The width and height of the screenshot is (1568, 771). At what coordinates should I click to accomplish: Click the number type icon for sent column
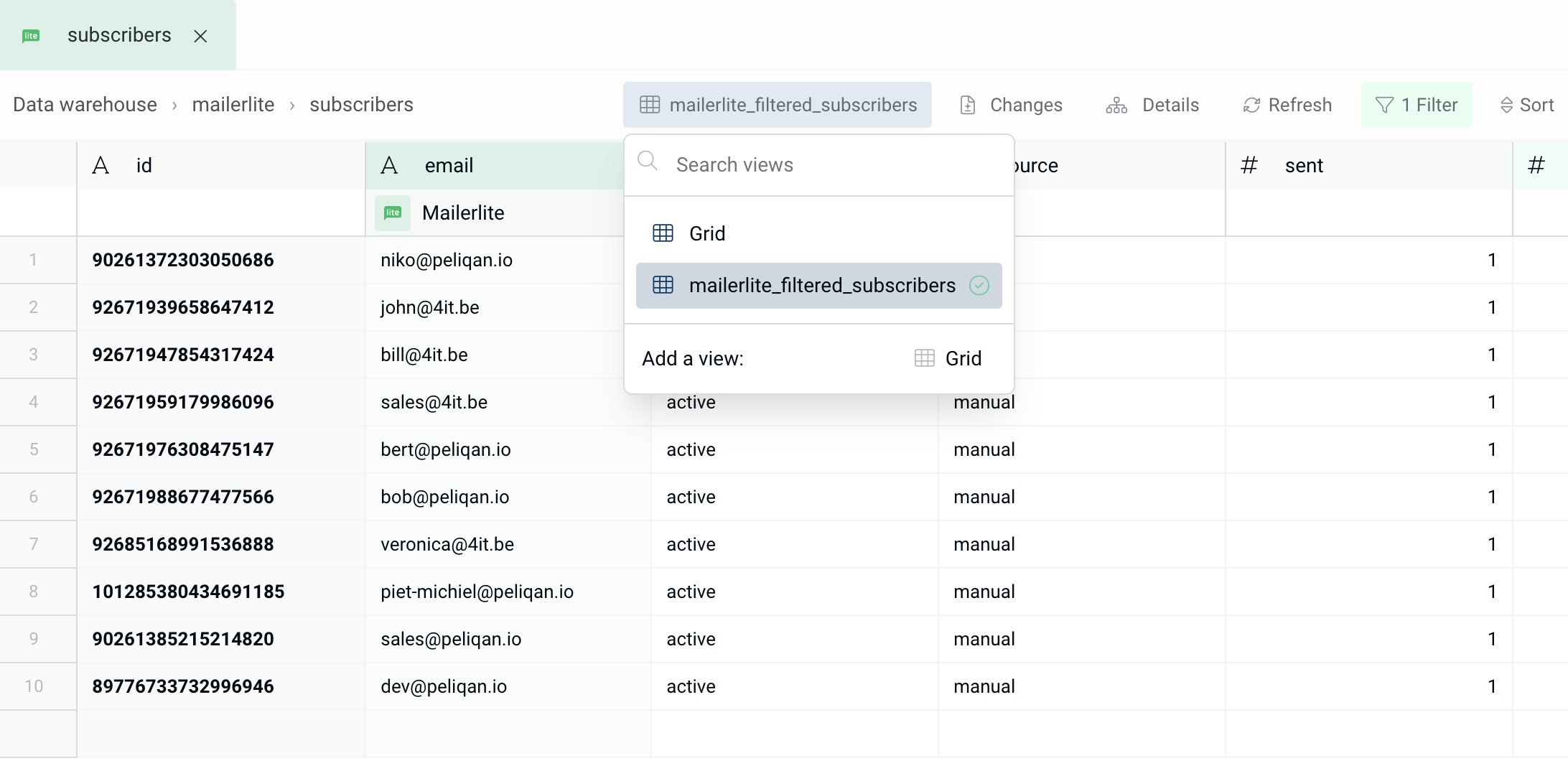1249,166
